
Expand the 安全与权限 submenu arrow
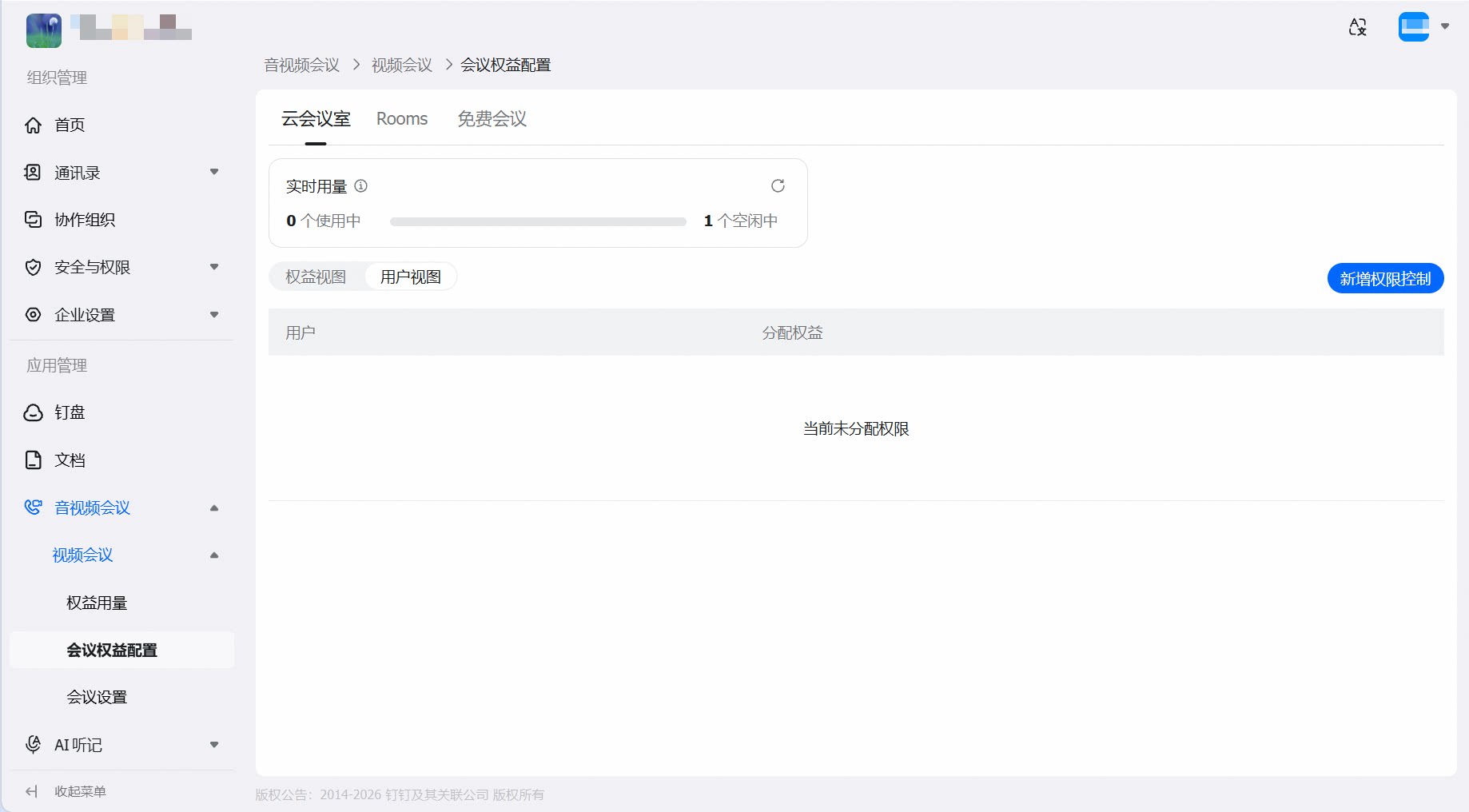(214, 267)
